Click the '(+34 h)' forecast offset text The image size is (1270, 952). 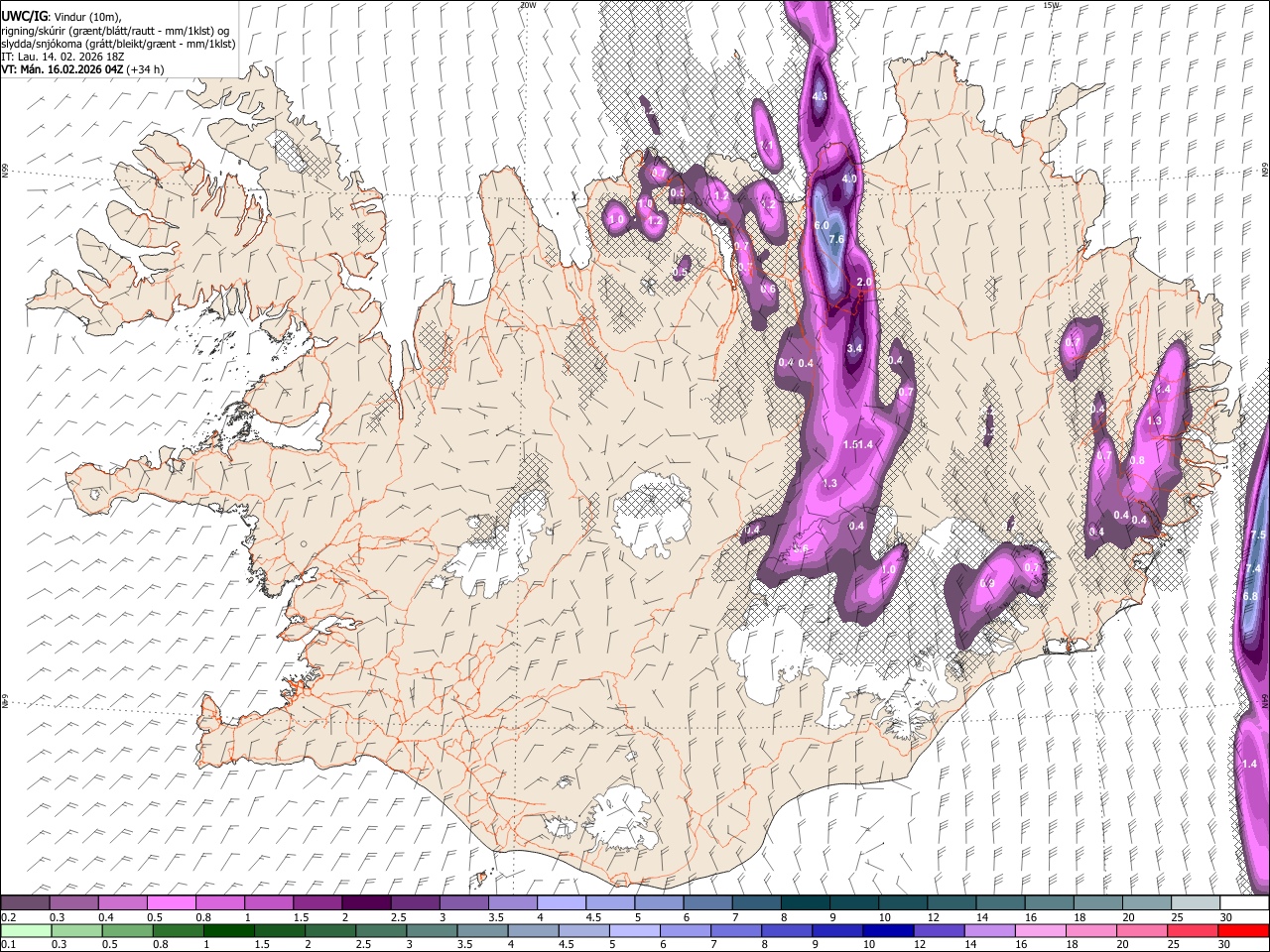tap(145, 69)
